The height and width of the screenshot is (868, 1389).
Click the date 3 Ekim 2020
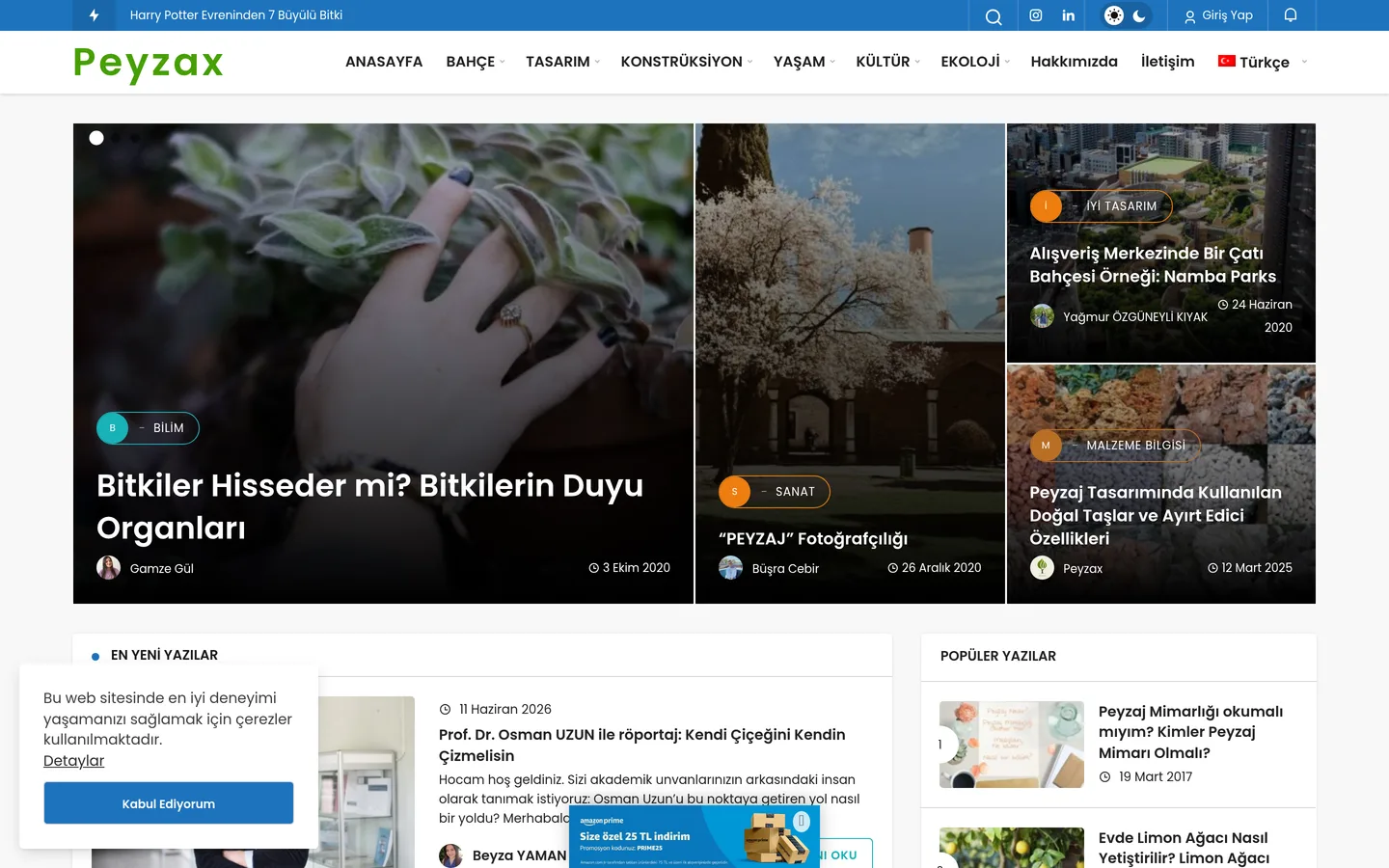click(637, 568)
